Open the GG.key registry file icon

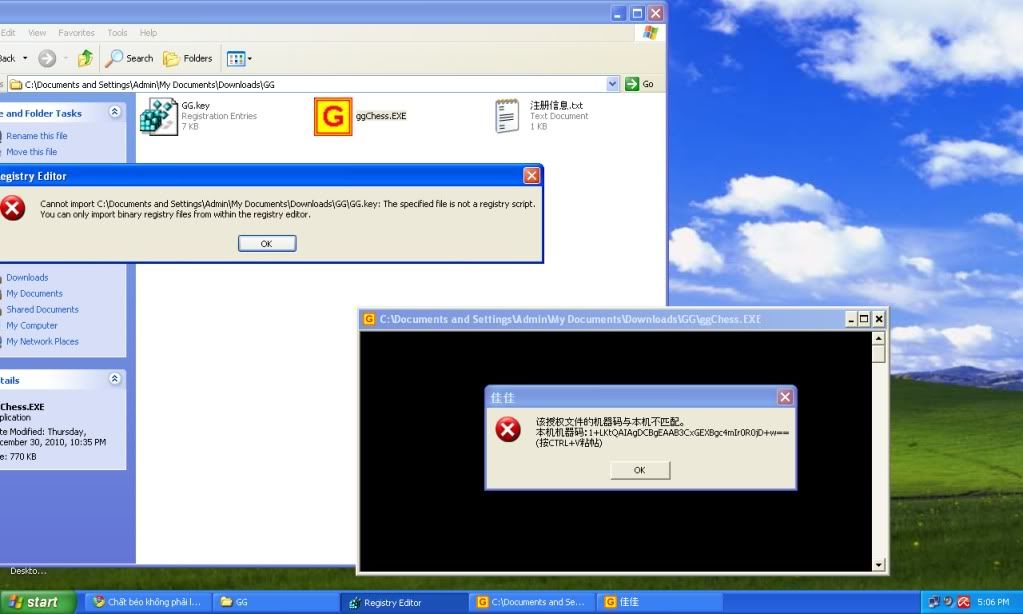point(159,116)
